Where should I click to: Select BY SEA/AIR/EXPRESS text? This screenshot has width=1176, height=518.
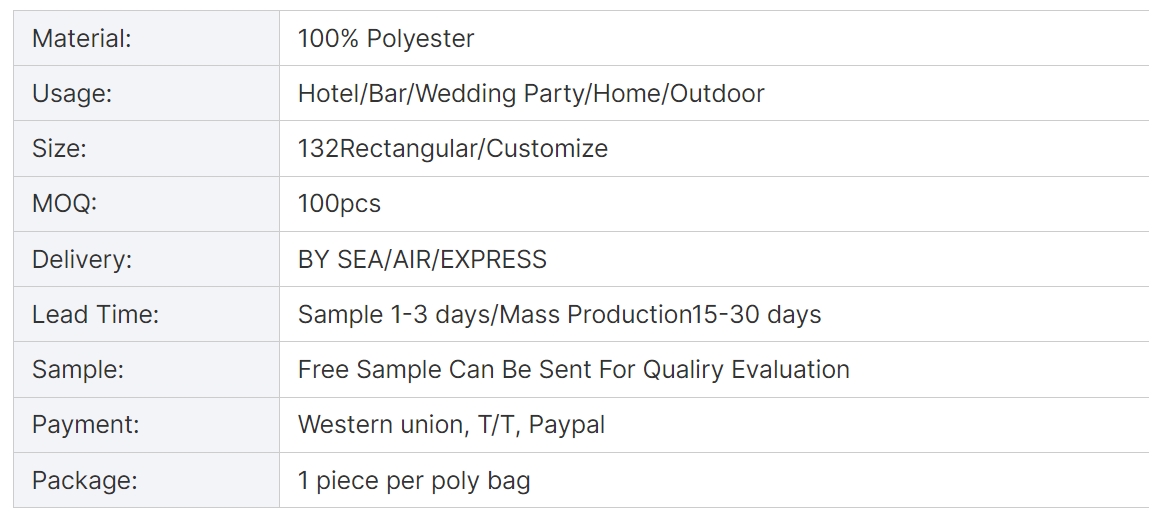[422, 259]
